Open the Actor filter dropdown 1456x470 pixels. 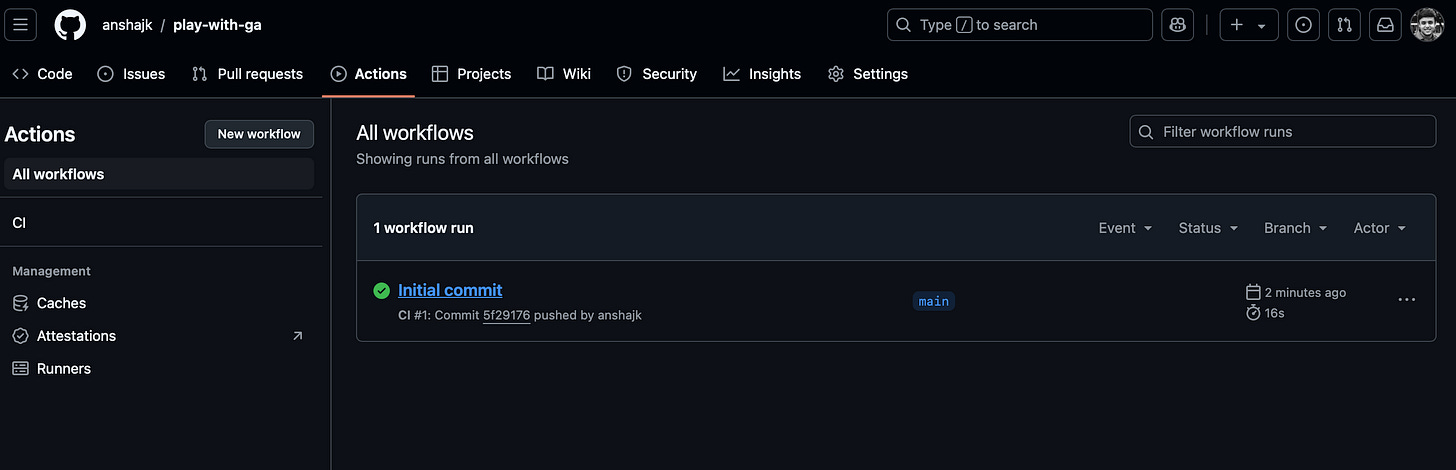point(1380,228)
